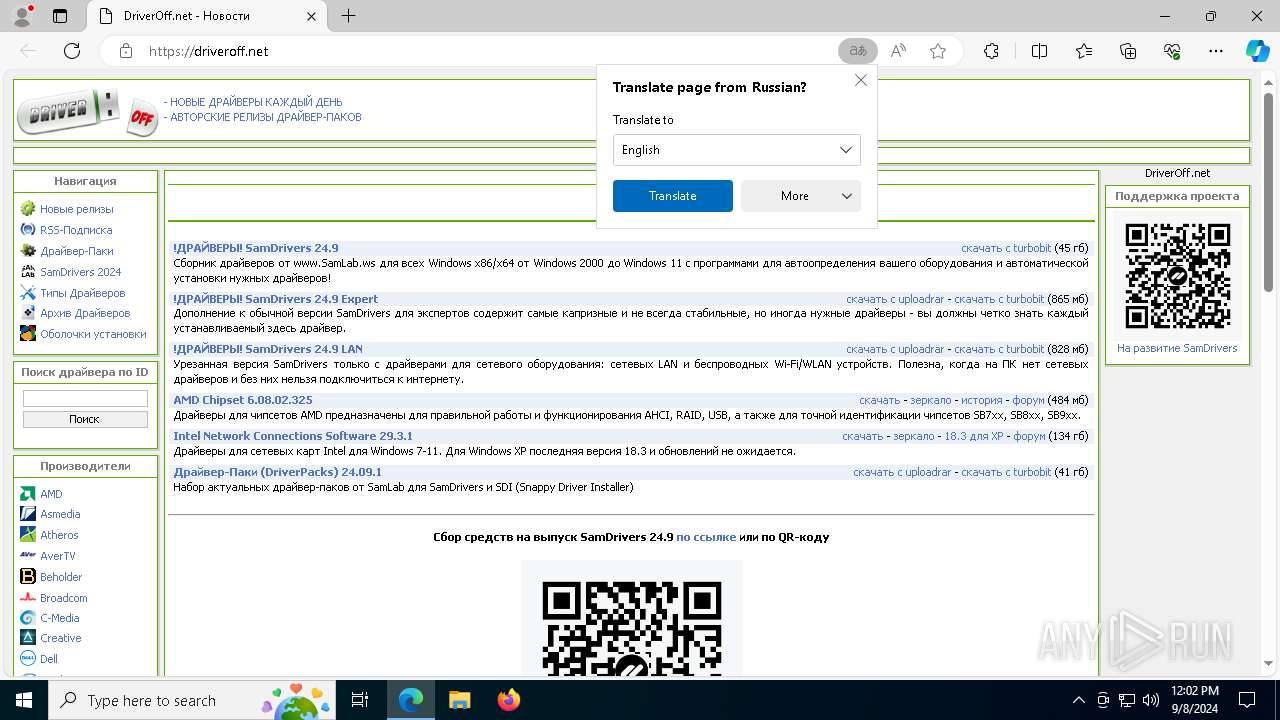The width and height of the screenshot is (1280, 720).
Task: Click the DriverOff site logo
Action: click(x=87, y=112)
